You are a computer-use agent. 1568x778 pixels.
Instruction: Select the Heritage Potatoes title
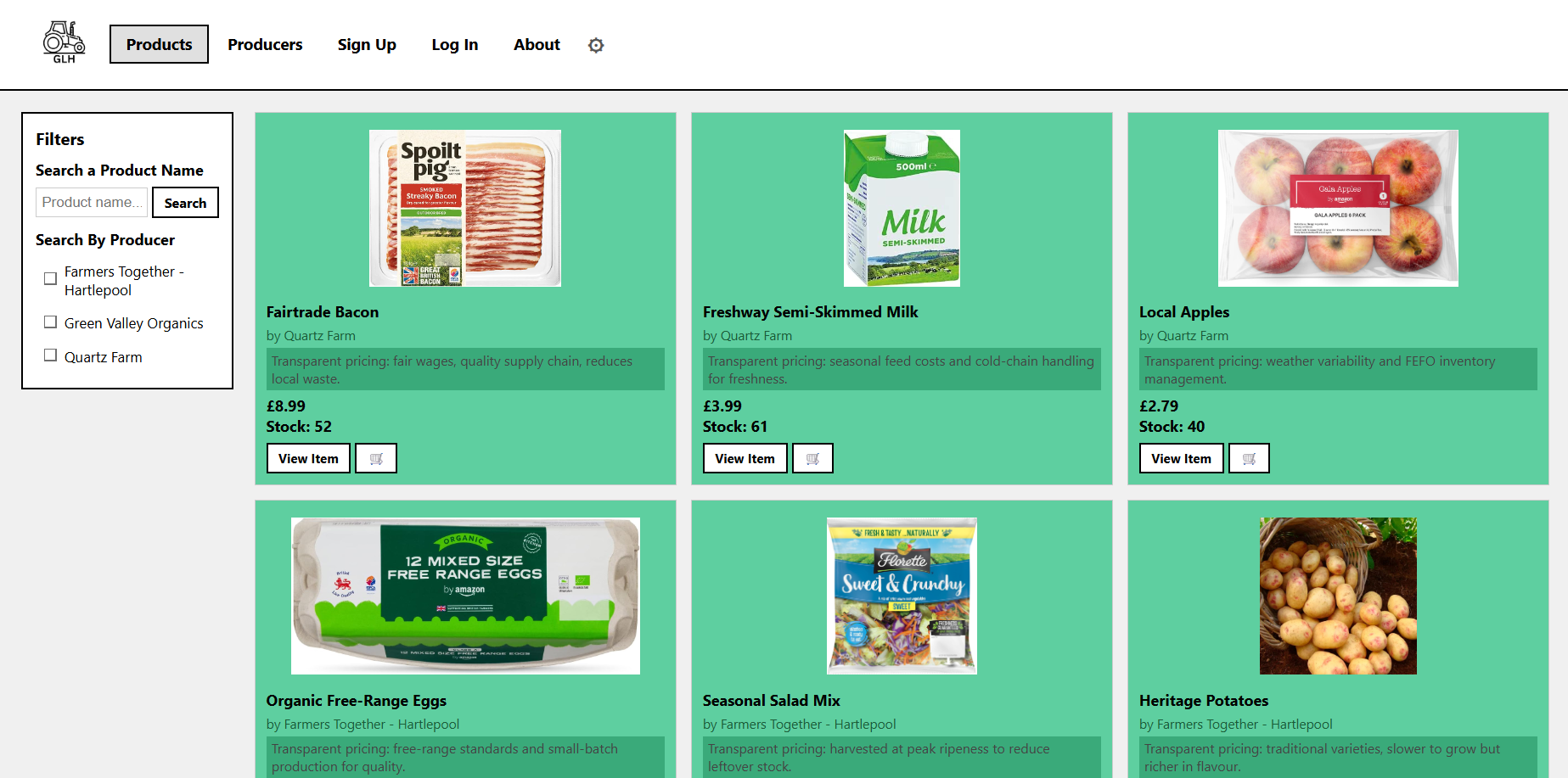click(1204, 701)
